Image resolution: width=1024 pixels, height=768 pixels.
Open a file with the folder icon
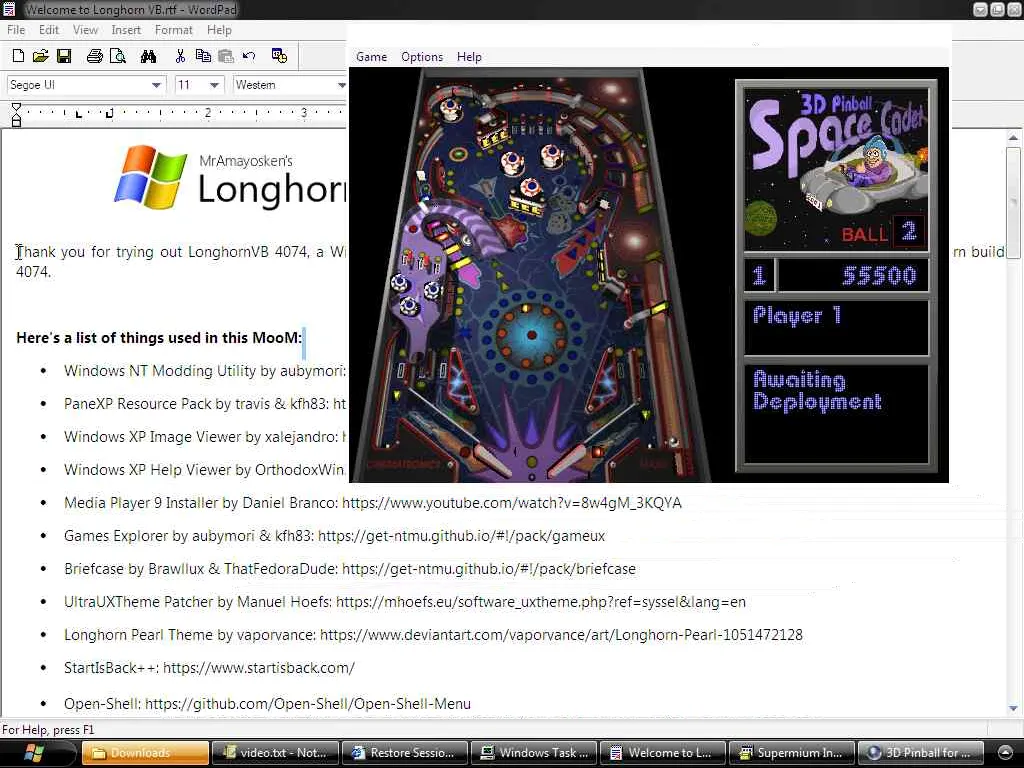40,56
